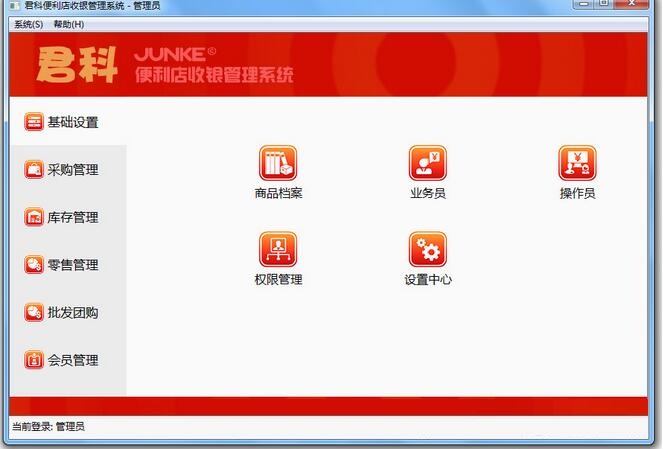Viewport: 663px width, 449px height.
Task: Click the 设置中心 text label
Action: pos(428,279)
